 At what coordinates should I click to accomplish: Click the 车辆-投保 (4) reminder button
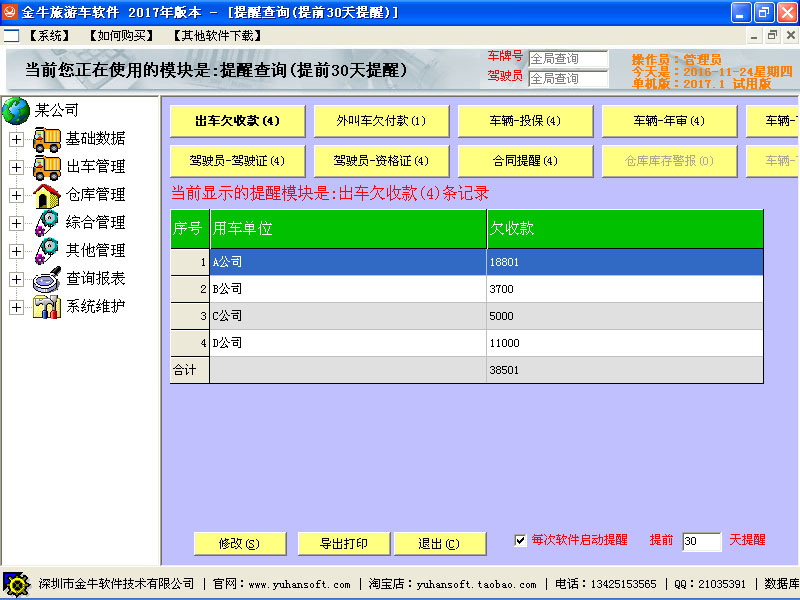coord(525,121)
